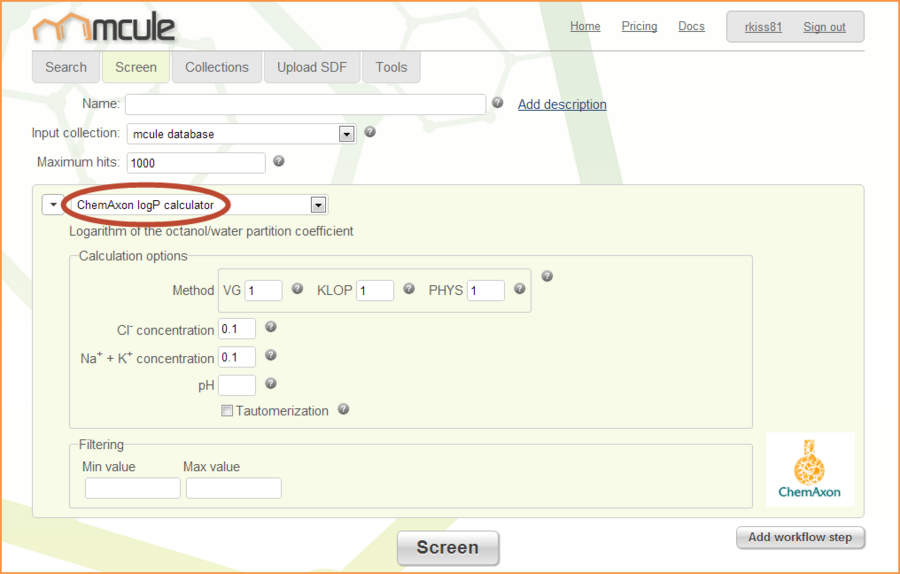Click help icon beside KLOP method field
This screenshot has height=574, width=900.
(x=409, y=289)
